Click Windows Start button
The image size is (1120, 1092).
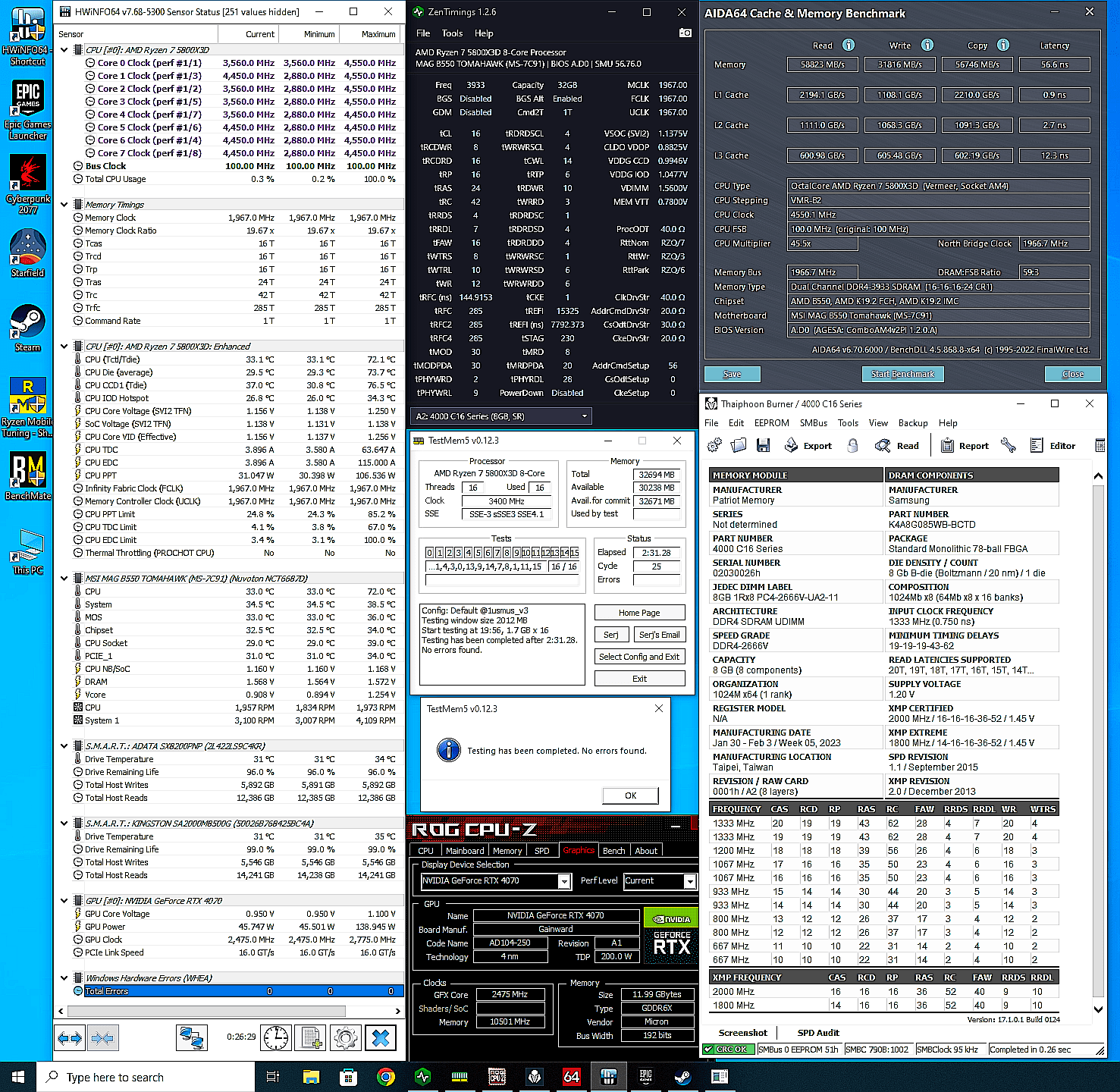pyautogui.click(x=18, y=1077)
